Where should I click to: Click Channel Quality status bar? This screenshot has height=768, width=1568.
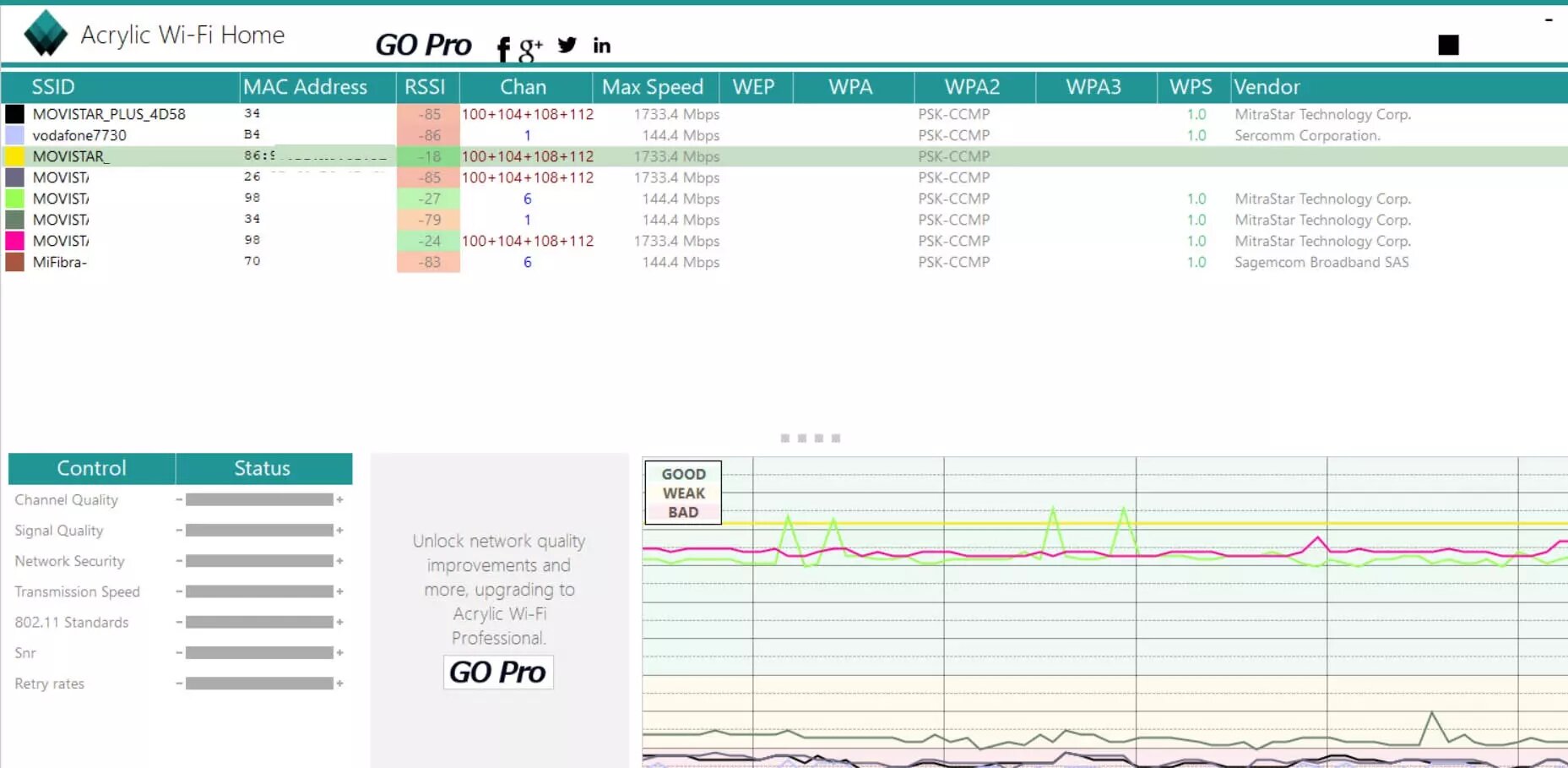point(259,500)
